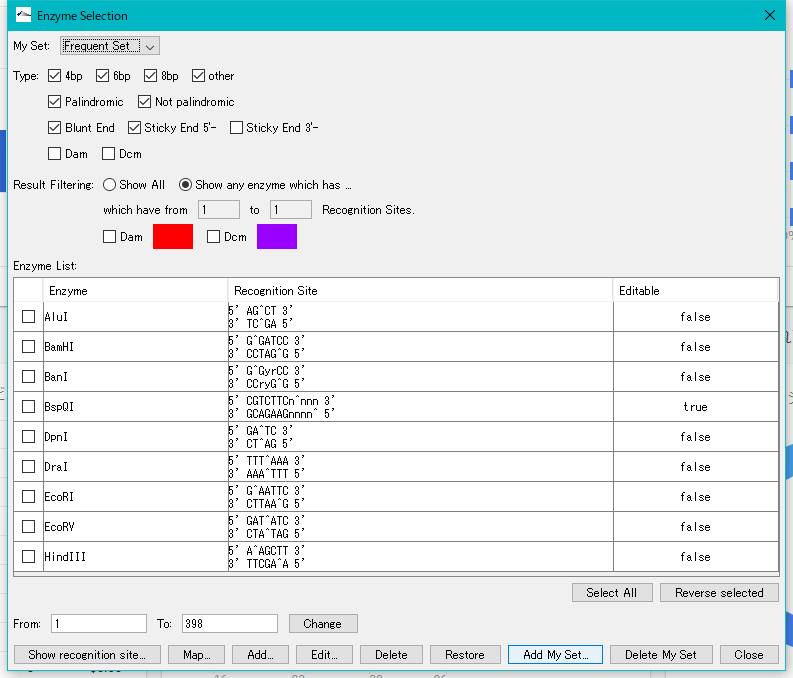793x678 pixels.
Task: Click the Recognition Site column header
Action: [420, 291]
